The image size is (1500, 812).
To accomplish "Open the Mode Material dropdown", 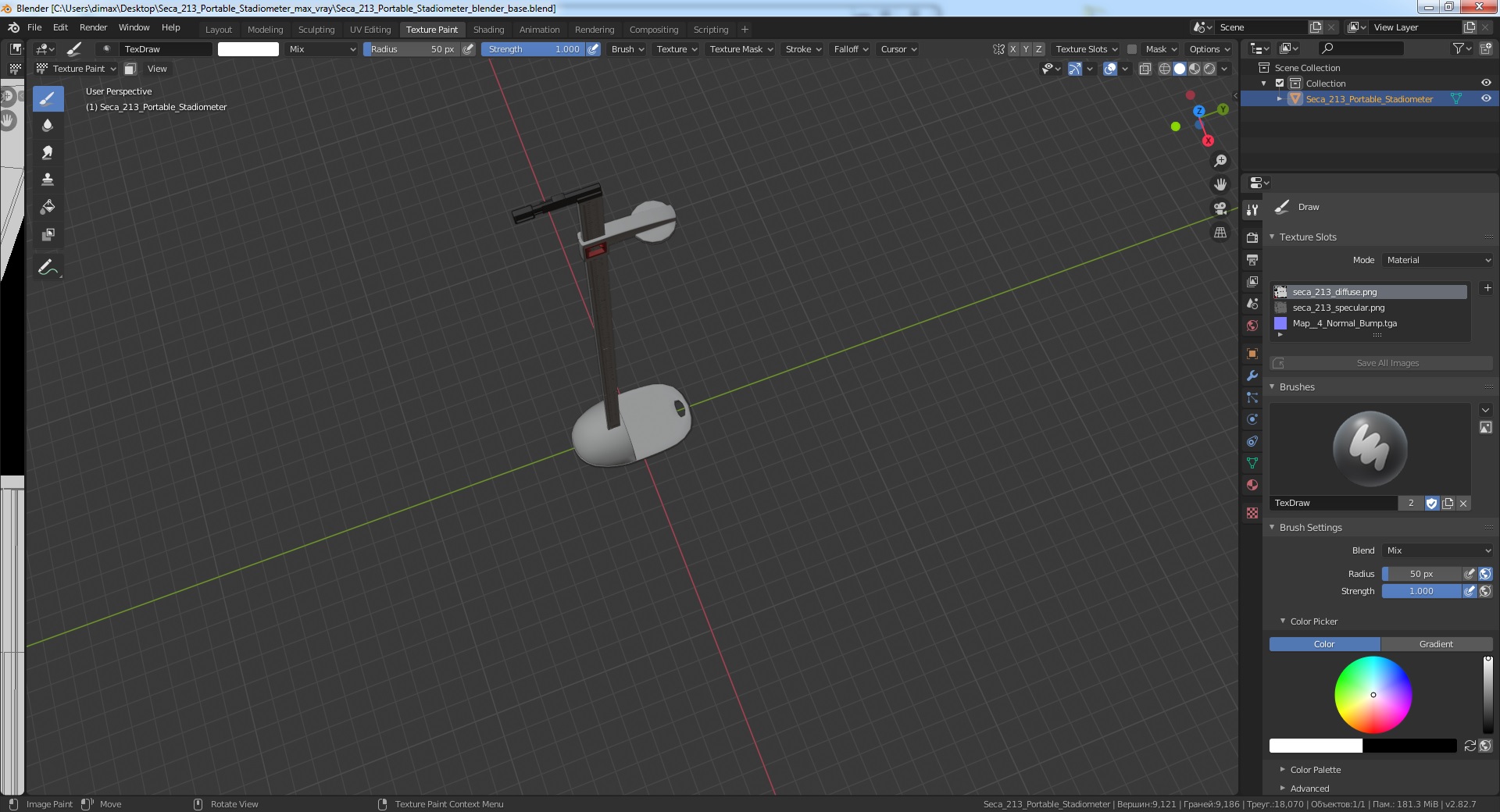I will pyautogui.click(x=1437, y=260).
